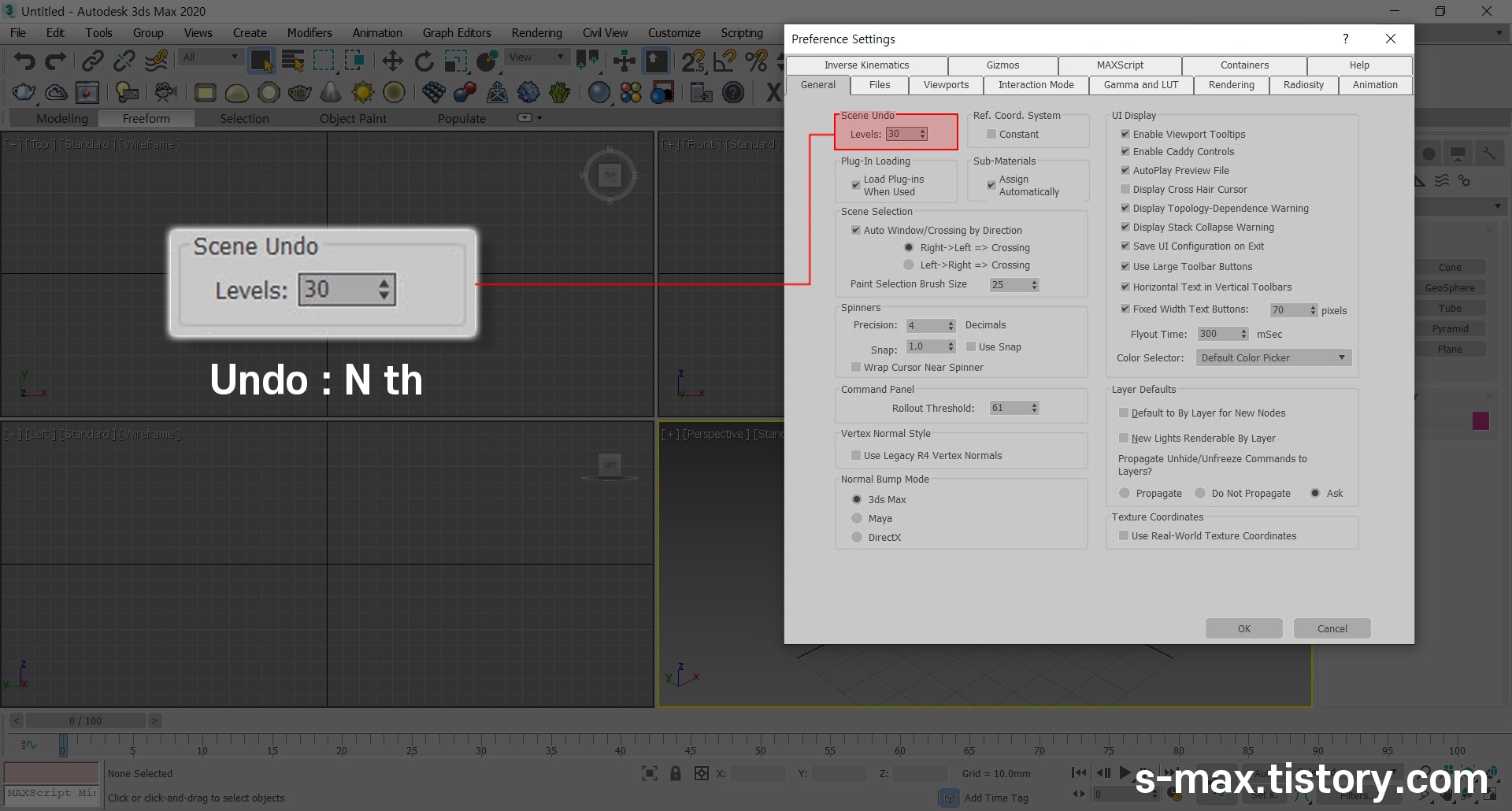Open the Gamma and LUT tab
The width and height of the screenshot is (1512, 811).
tap(1141, 85)
